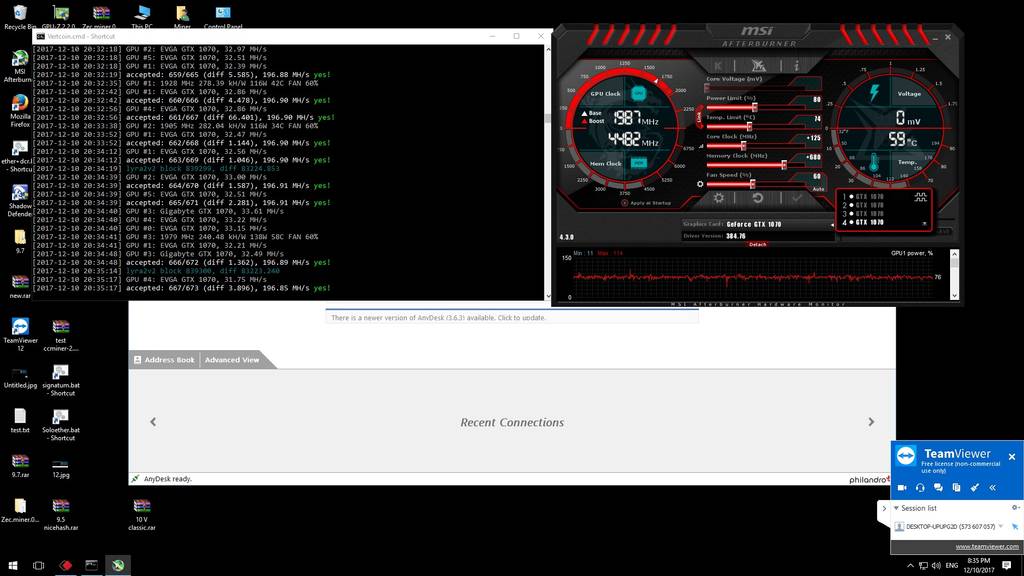Image resolution: width=1024 pixels, height=576 pixels.
Task: Go to previous AnyDesk recent connections
Action: (153, 422)
